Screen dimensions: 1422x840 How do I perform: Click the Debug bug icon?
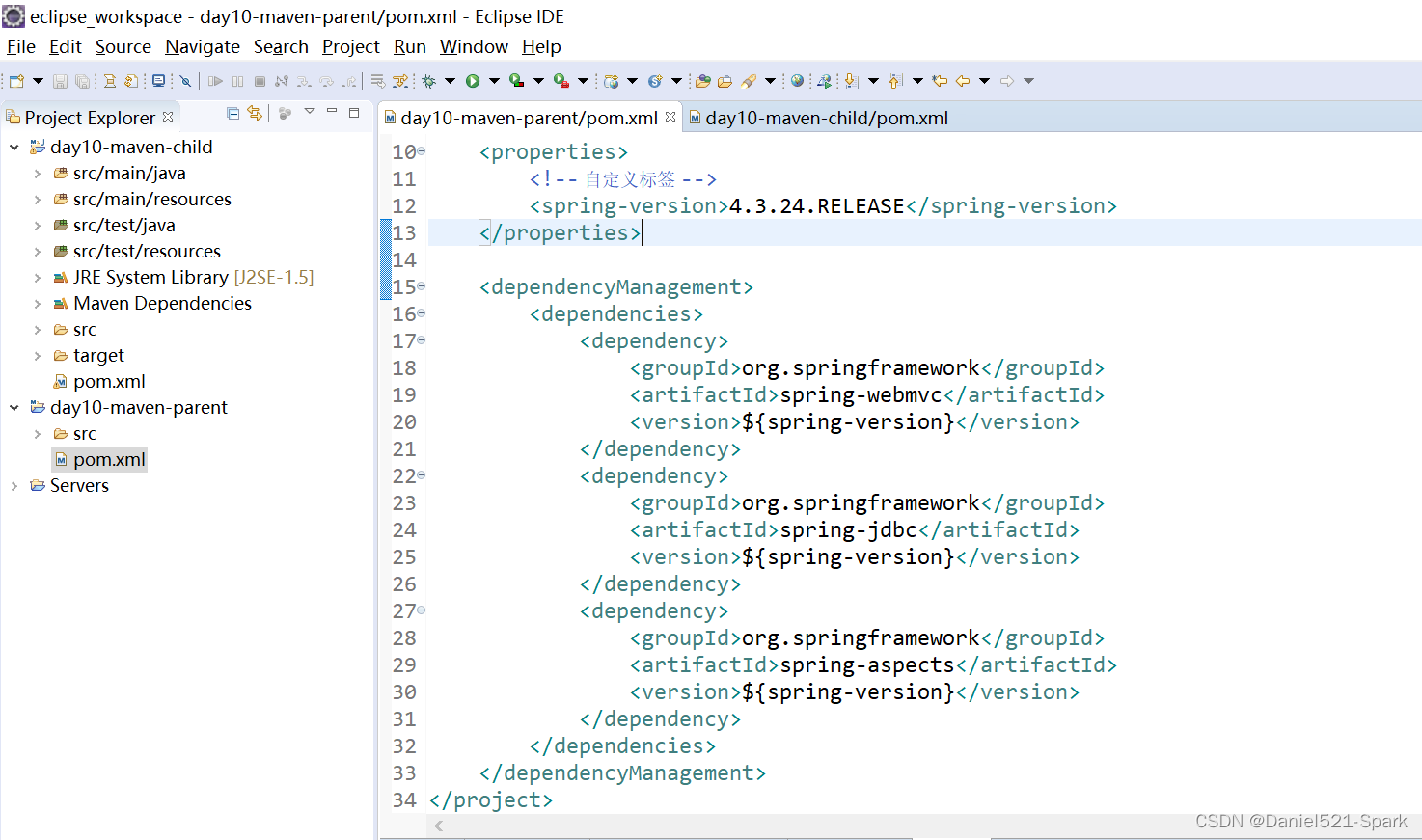(x=429, y=81)
